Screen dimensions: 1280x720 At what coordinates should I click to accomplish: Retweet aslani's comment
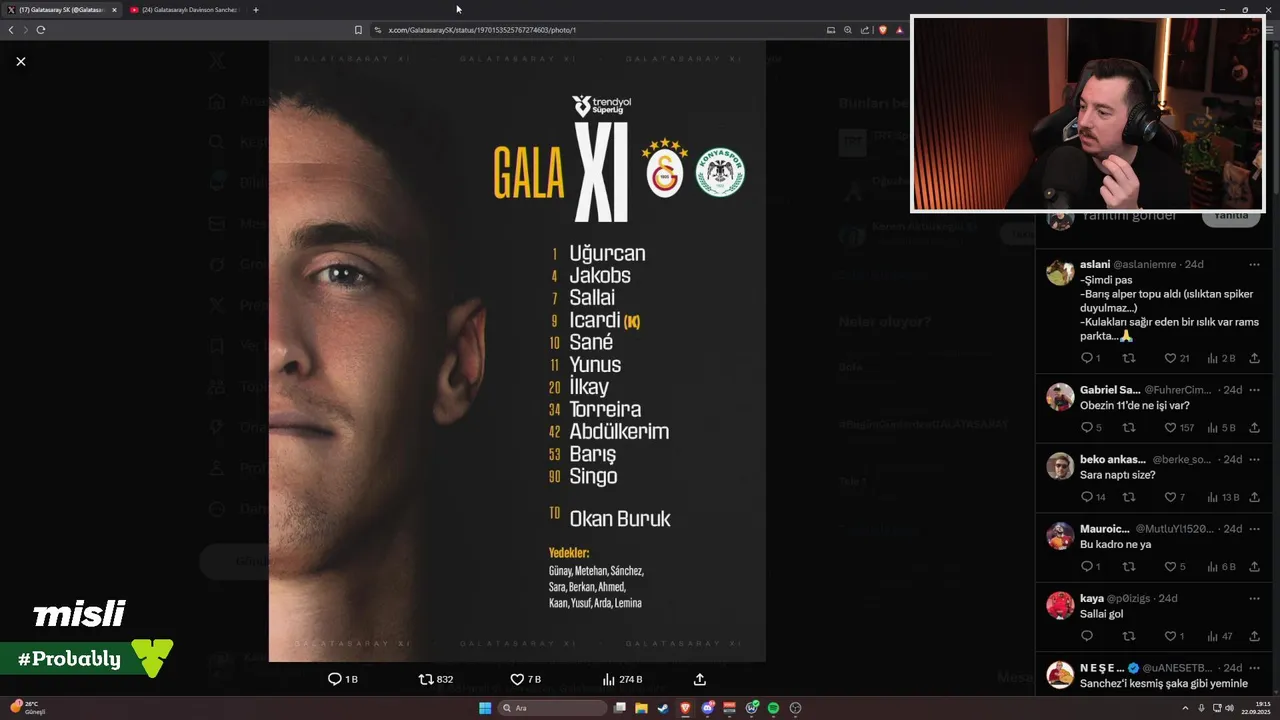tap(1129, 358)
